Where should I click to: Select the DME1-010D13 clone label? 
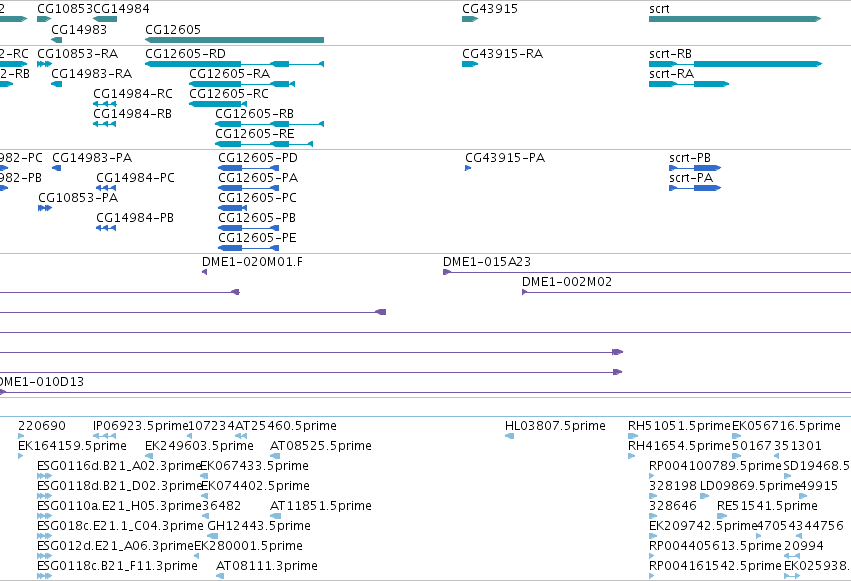pos(42,382)
